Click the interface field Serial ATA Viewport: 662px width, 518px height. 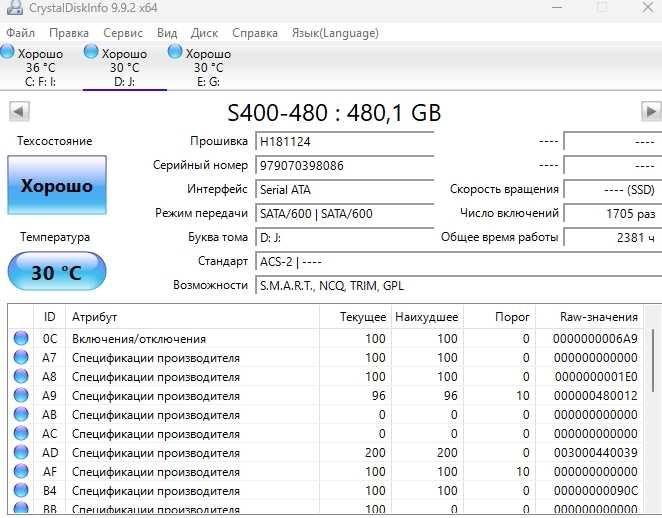pos(345,190)
